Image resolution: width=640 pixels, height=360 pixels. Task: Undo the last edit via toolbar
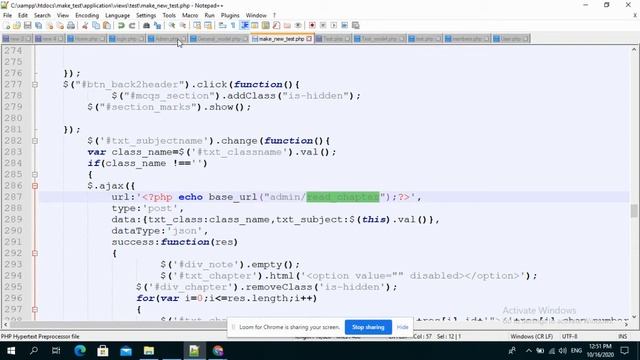(x=121, y=25)
